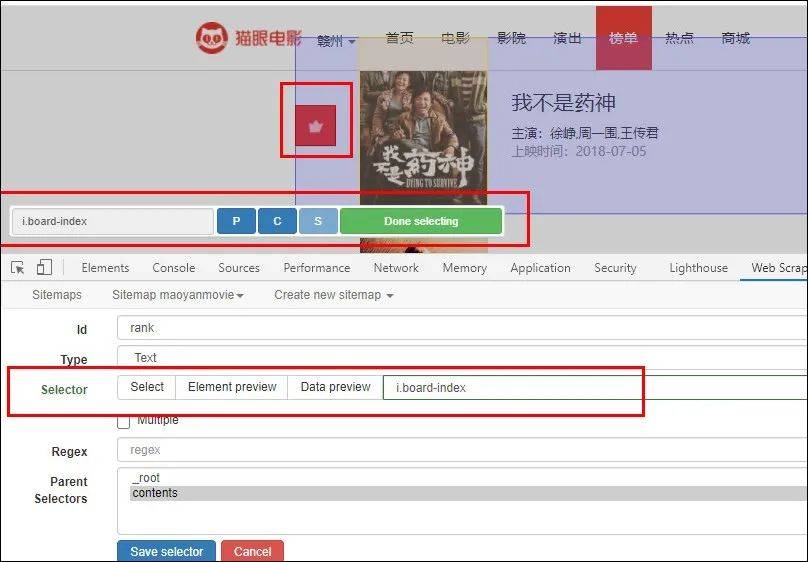
Task: Select child element with C button
Action: [277, 221]
